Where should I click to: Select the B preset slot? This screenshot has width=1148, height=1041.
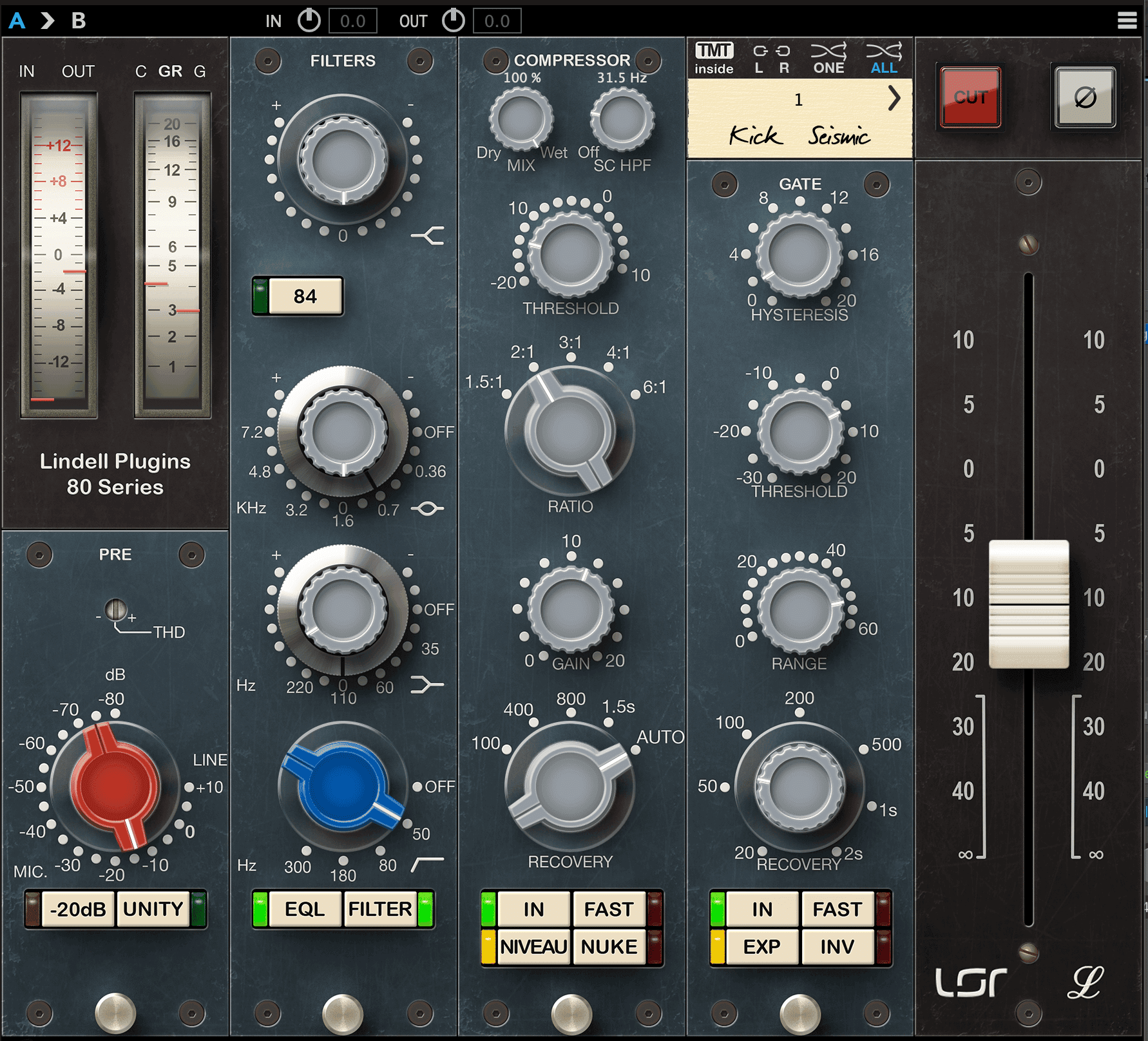[79, 21]
